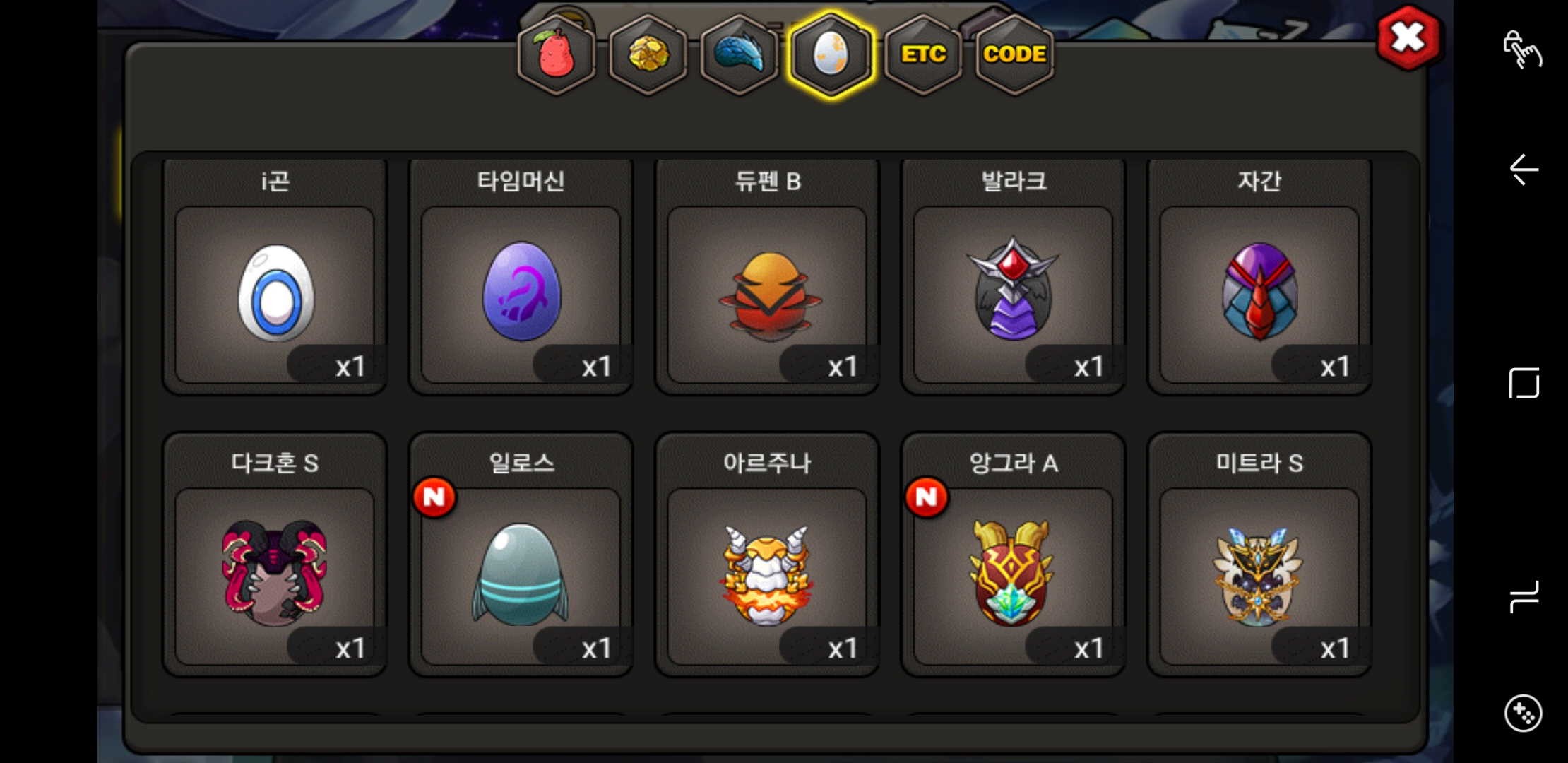
Task: Open the fruit food inventory tab
Action: (557, 54)
